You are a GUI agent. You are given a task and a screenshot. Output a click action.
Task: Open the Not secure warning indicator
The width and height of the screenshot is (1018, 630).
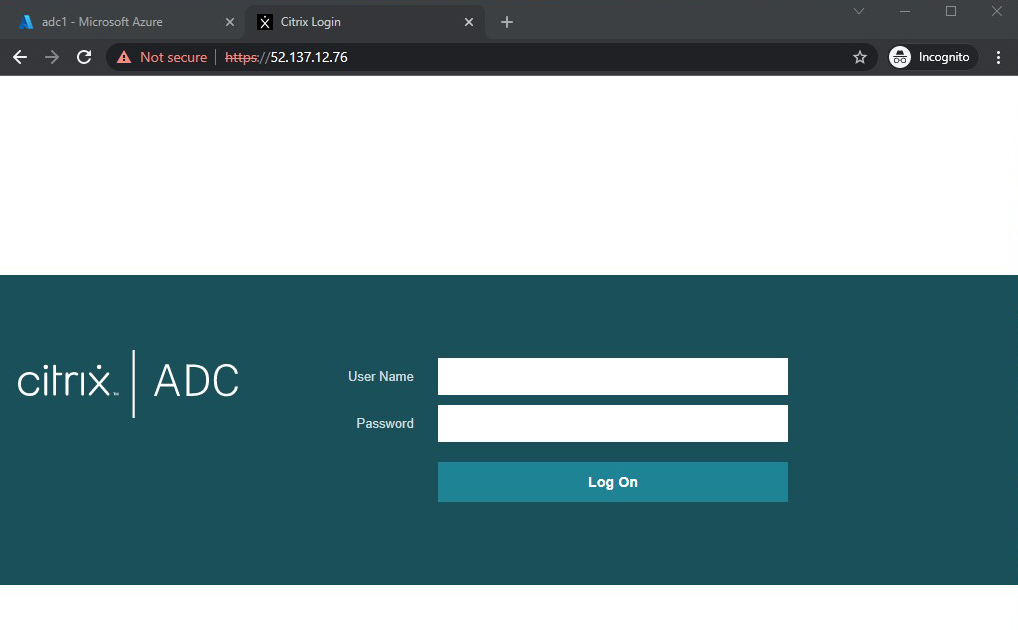click(x=162, y=57)
